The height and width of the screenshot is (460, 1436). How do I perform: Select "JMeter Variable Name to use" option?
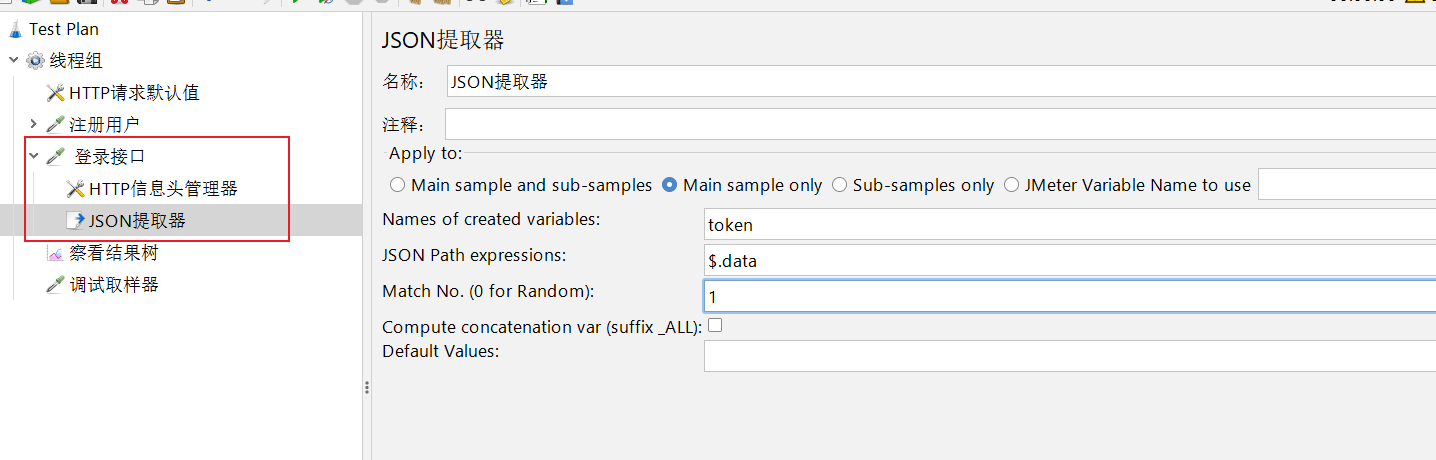pyautogui.click(x=1011, y=185)
